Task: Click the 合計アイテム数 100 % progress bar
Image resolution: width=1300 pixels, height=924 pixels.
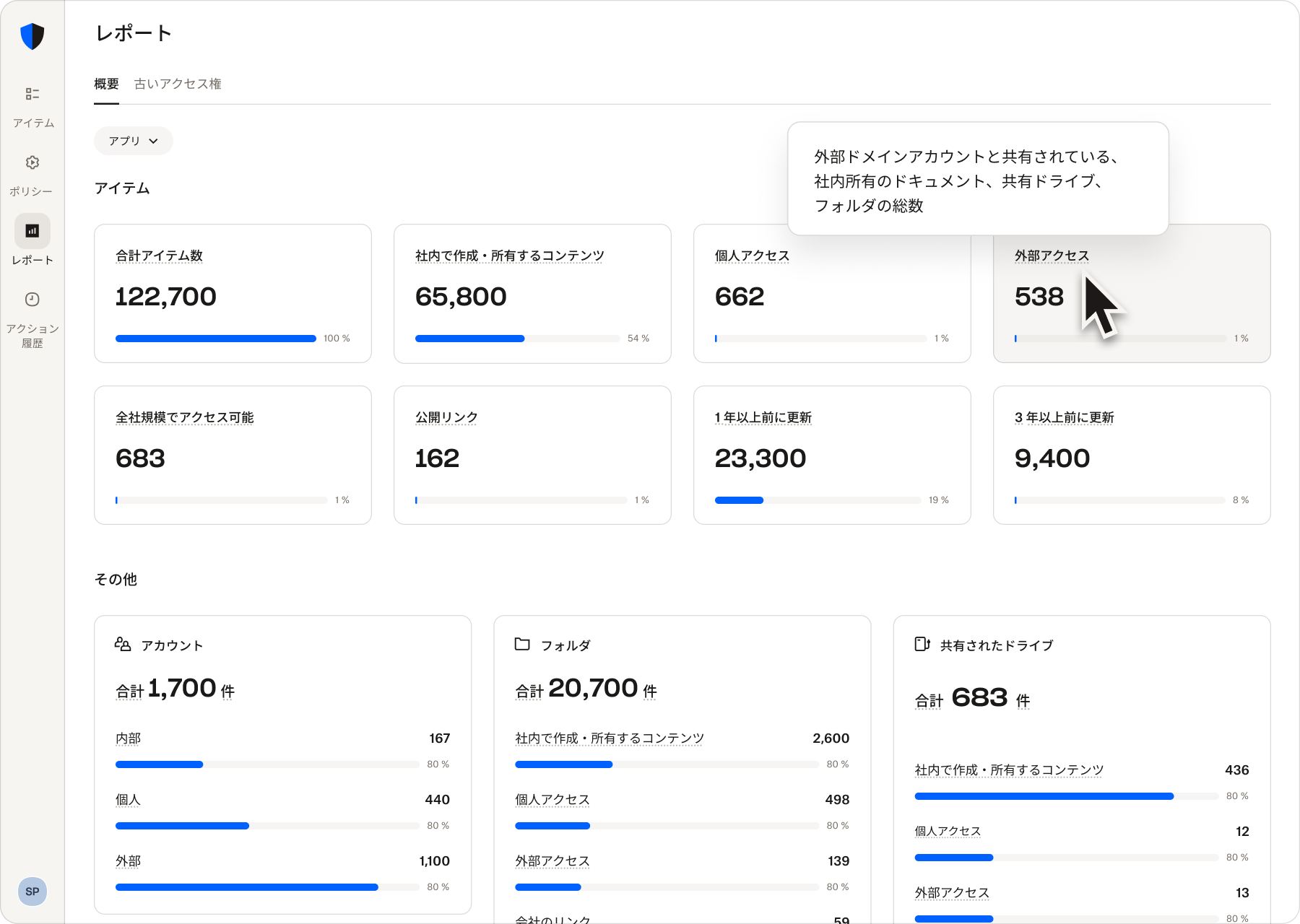Action: click(216, 339)
